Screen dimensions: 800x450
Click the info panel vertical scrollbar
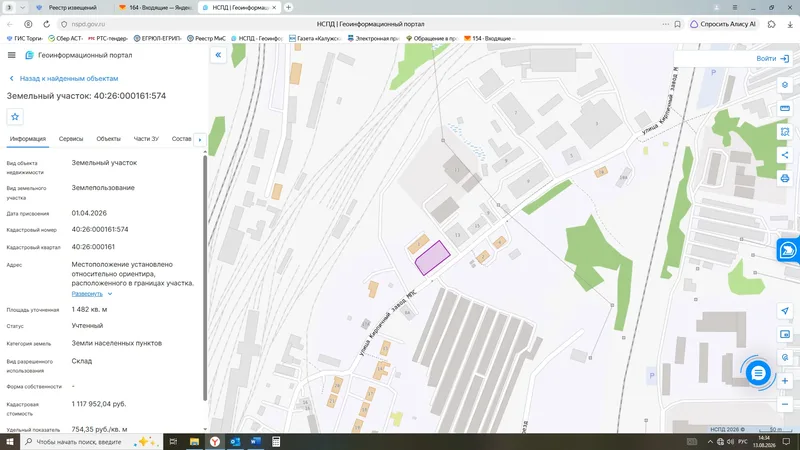point(205,276)
